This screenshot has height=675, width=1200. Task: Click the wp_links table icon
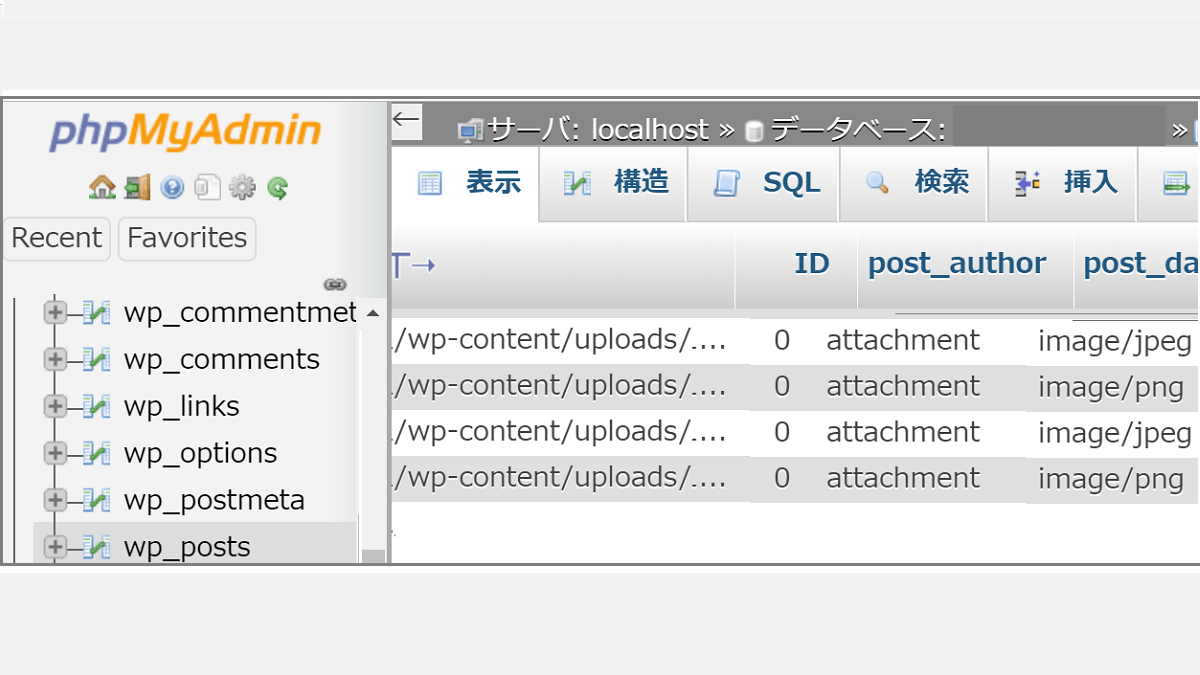point(96,406)
